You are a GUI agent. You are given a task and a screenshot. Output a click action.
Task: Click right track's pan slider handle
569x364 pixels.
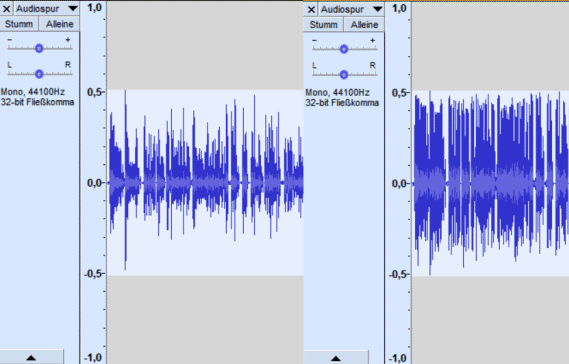pyautogui.click(x=344, y=75)
